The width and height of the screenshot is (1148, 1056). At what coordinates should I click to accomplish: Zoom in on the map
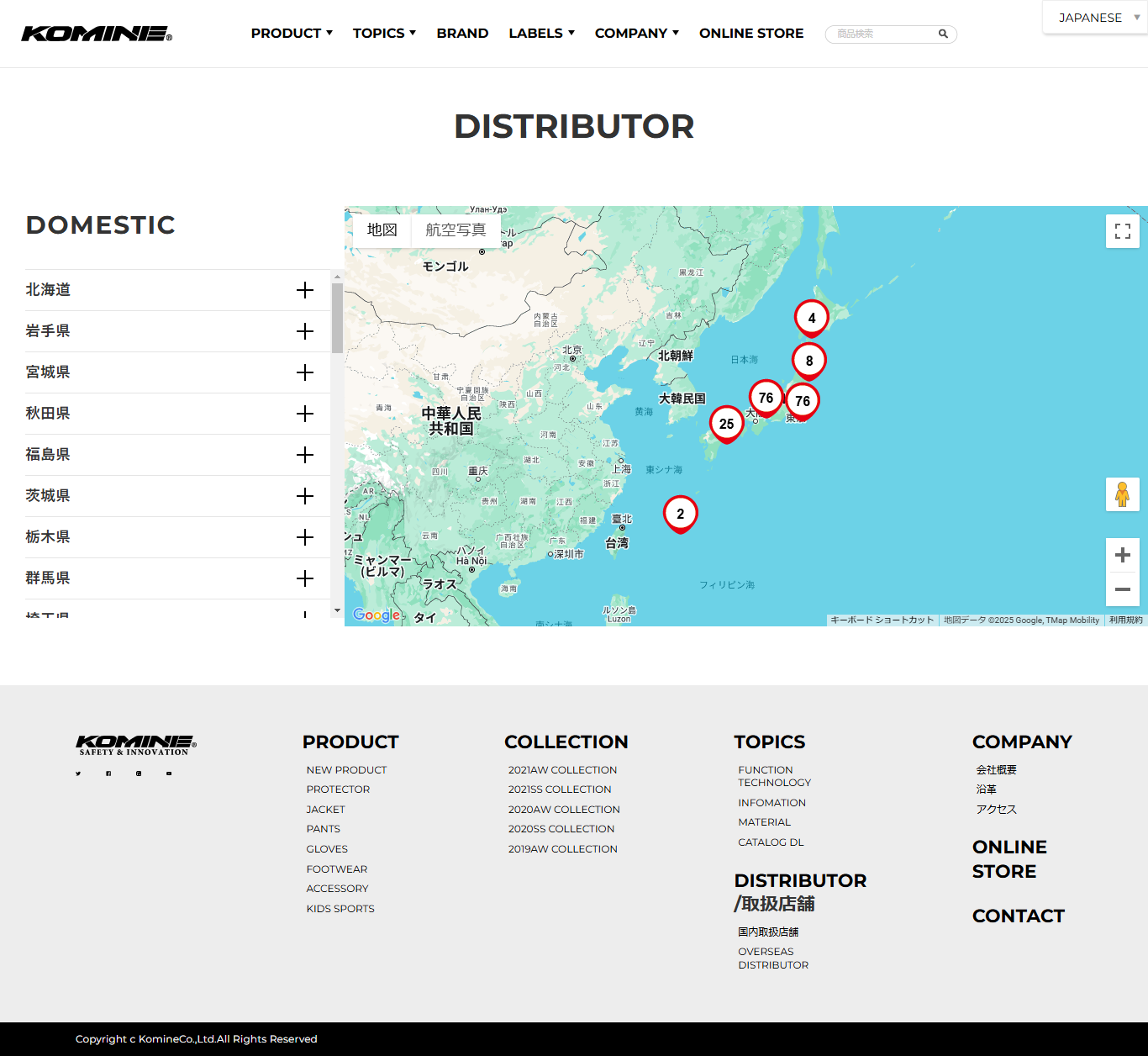[x=1122, y=555]
